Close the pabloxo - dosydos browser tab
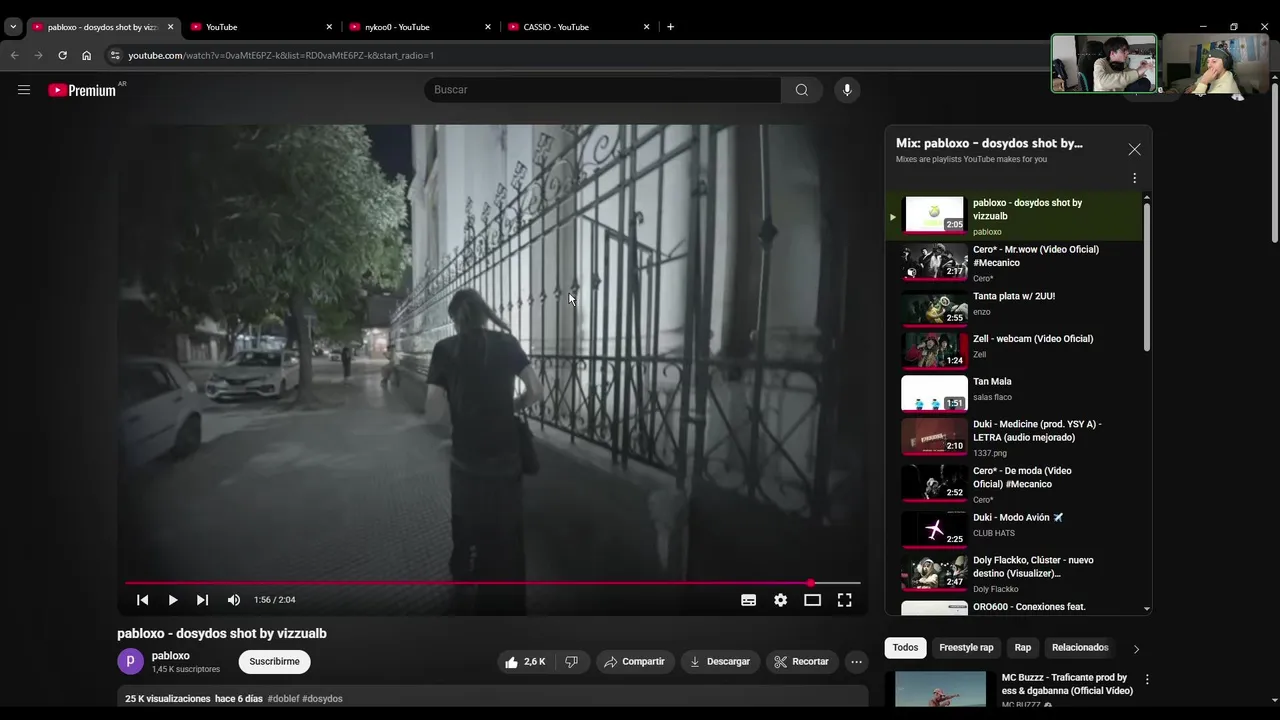The height and width of the screenshot is (720, 1280). coord(170,27)
